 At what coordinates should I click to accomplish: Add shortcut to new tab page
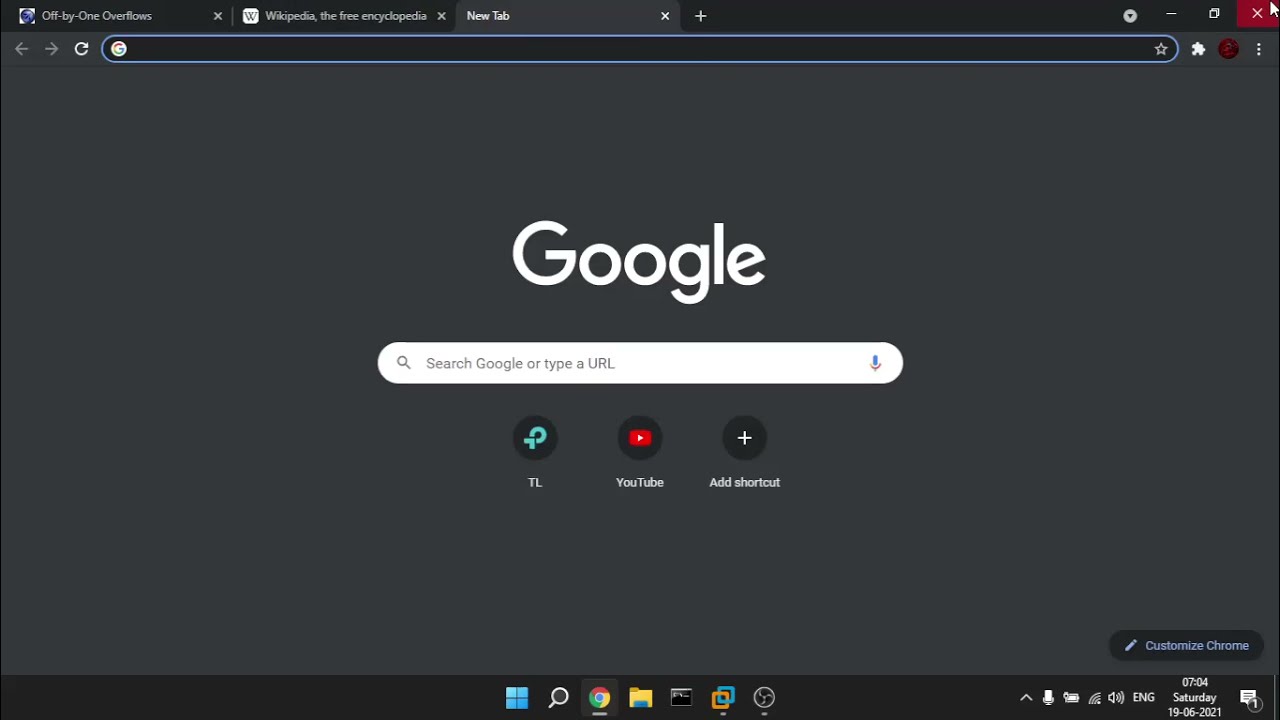tap(744, 452)
